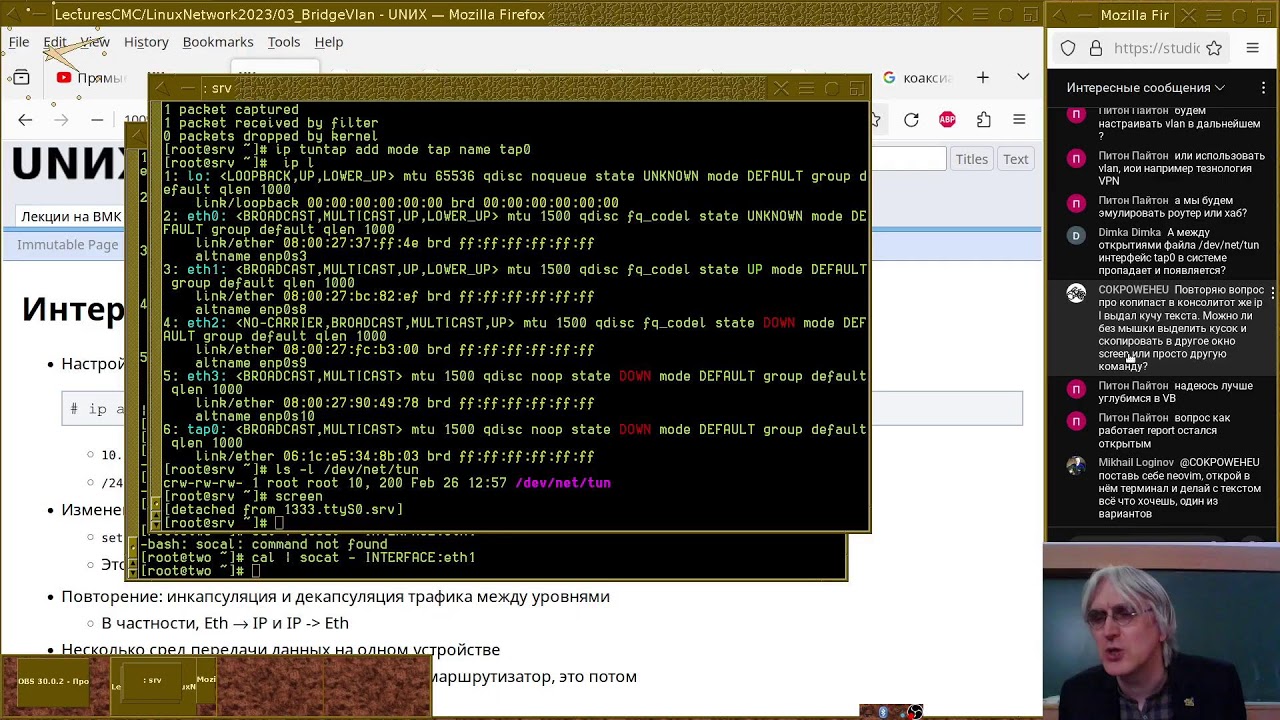Open the main Firefox hamburger menu
The width and height of the screenshot is (1280, 720).
(x=1019, y=120)
